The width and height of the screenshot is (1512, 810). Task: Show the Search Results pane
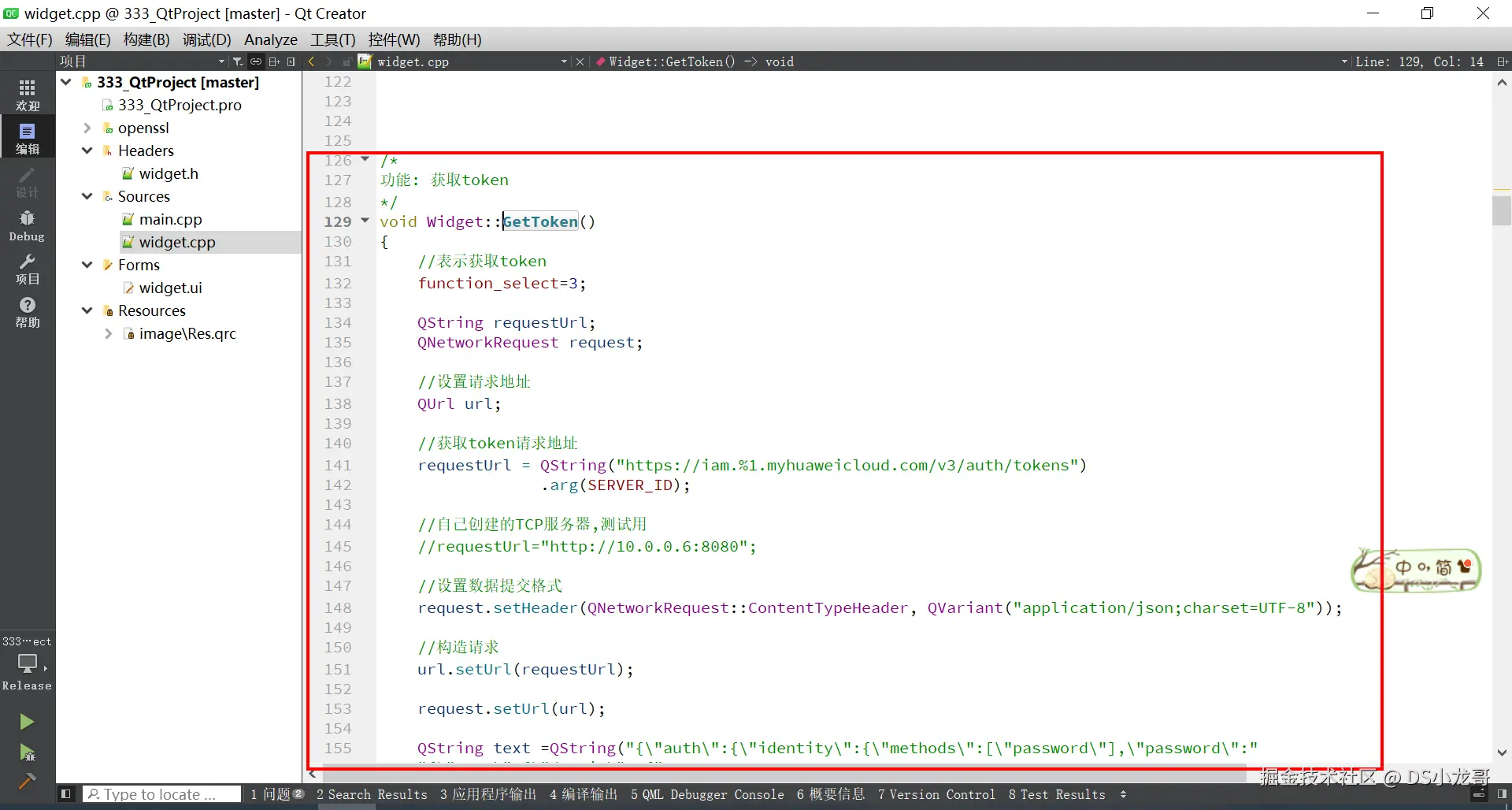(372, 794)
